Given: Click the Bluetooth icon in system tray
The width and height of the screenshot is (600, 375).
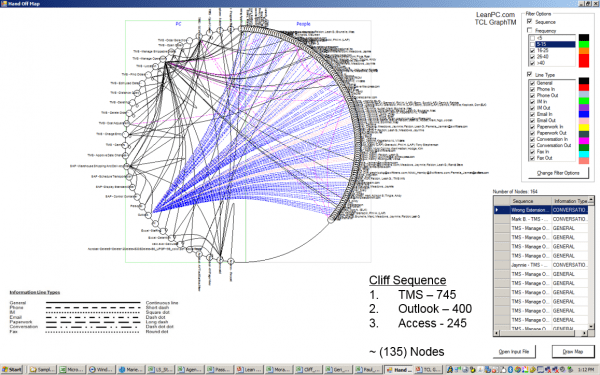Looking at the screenshot, I should pyautogui.click(x=510, y=370).
